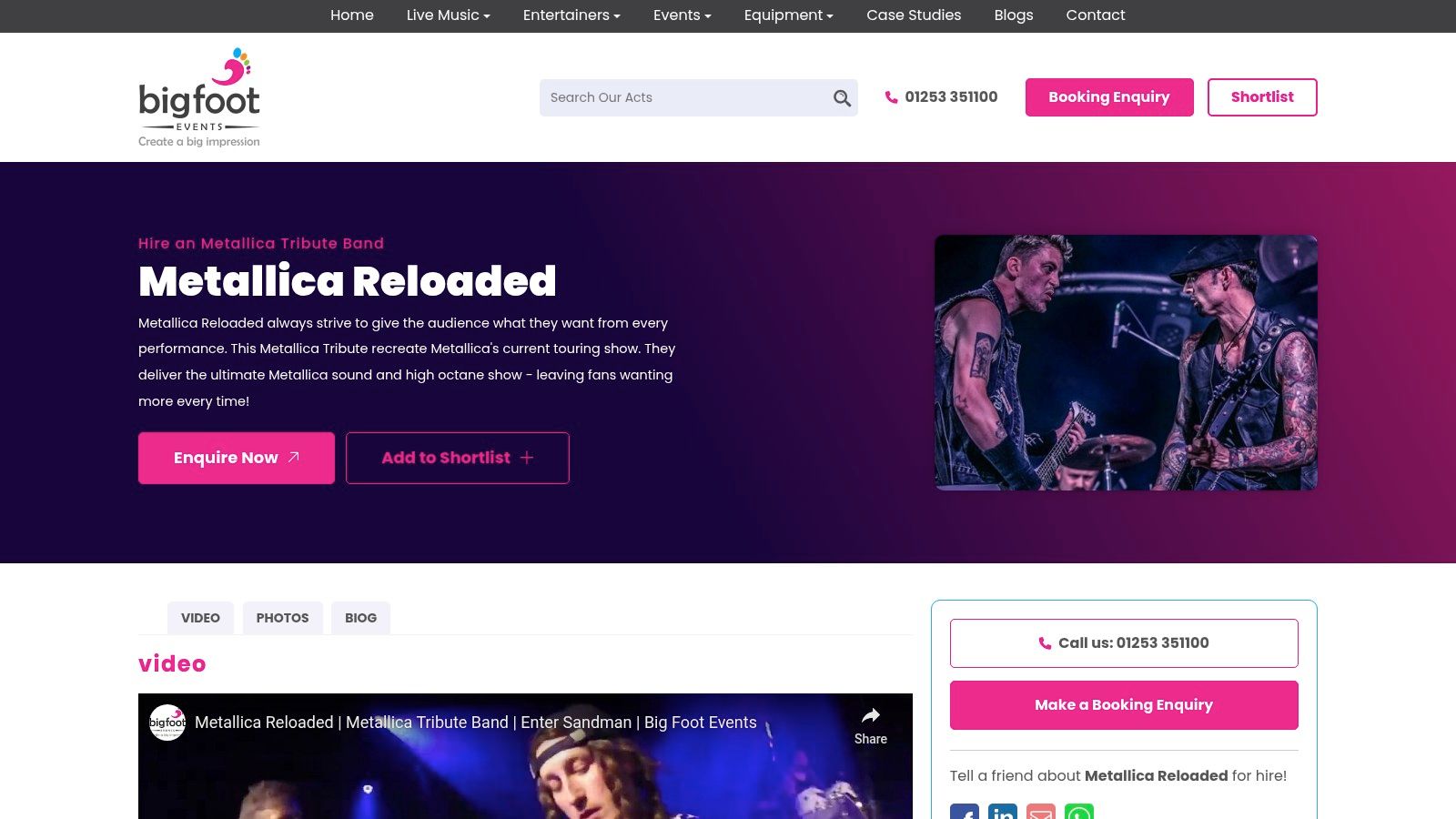Expand the Live Music dropdown menu
Viewport: 1456px width, 819px height.
coord(448,15)
